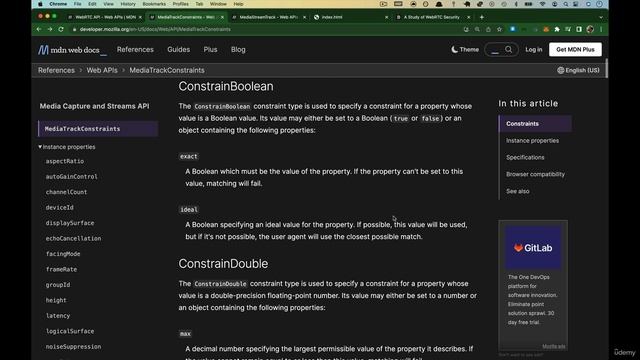
Task: Reload the MediaTrackConstraints page
Action: click(61, 29)
